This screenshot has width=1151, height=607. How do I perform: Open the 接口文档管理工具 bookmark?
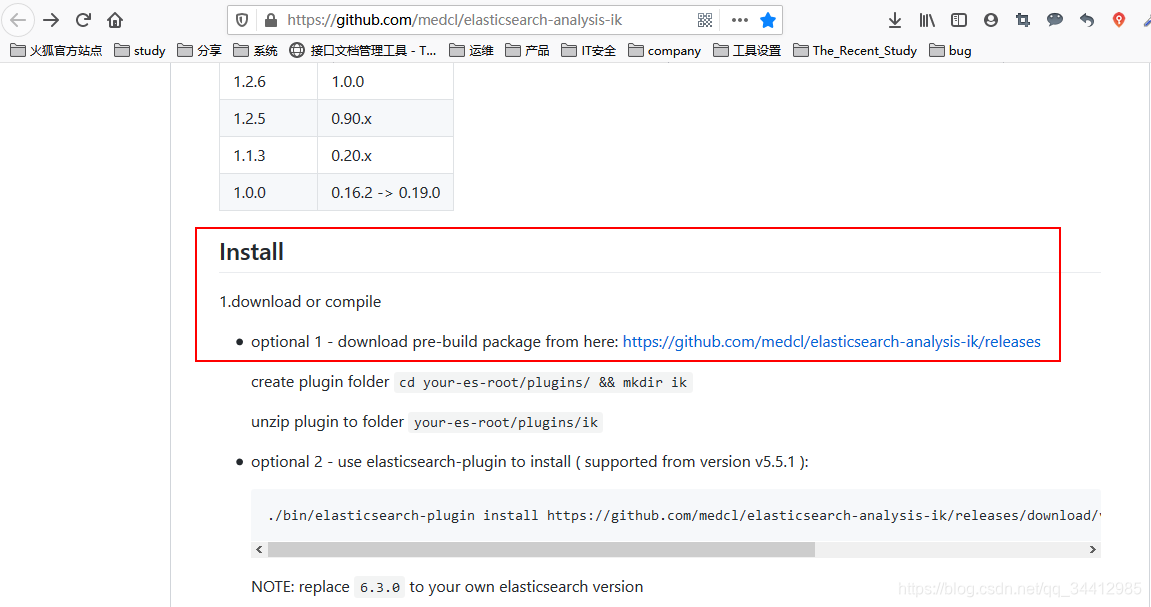click(363, 51)
